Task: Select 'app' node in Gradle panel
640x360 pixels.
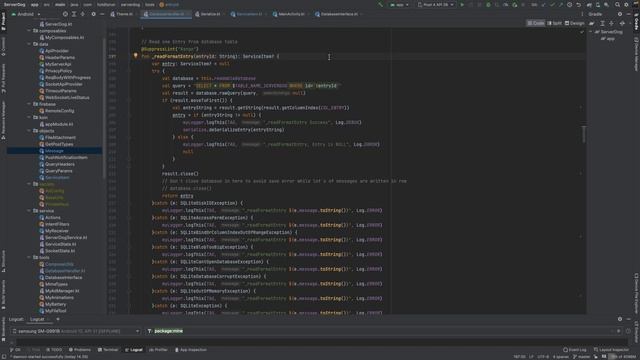Action: [x=608, y=39]
